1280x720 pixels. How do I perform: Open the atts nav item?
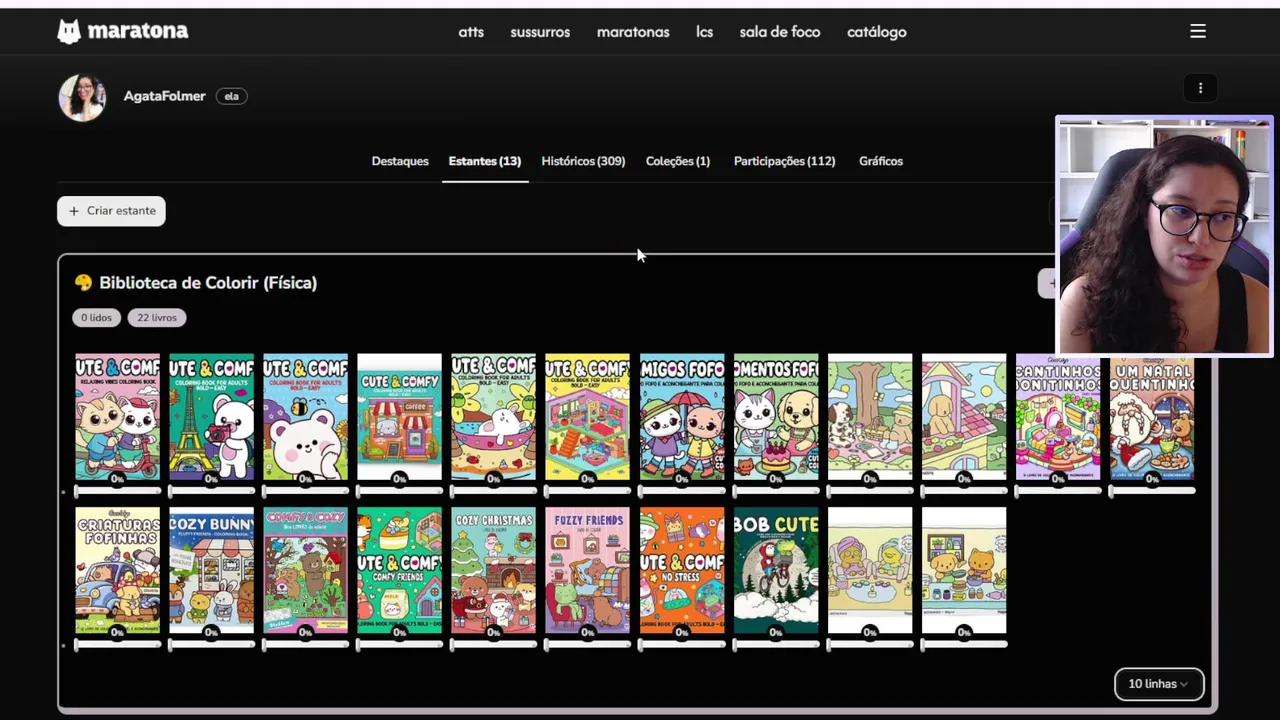point(471,32)
